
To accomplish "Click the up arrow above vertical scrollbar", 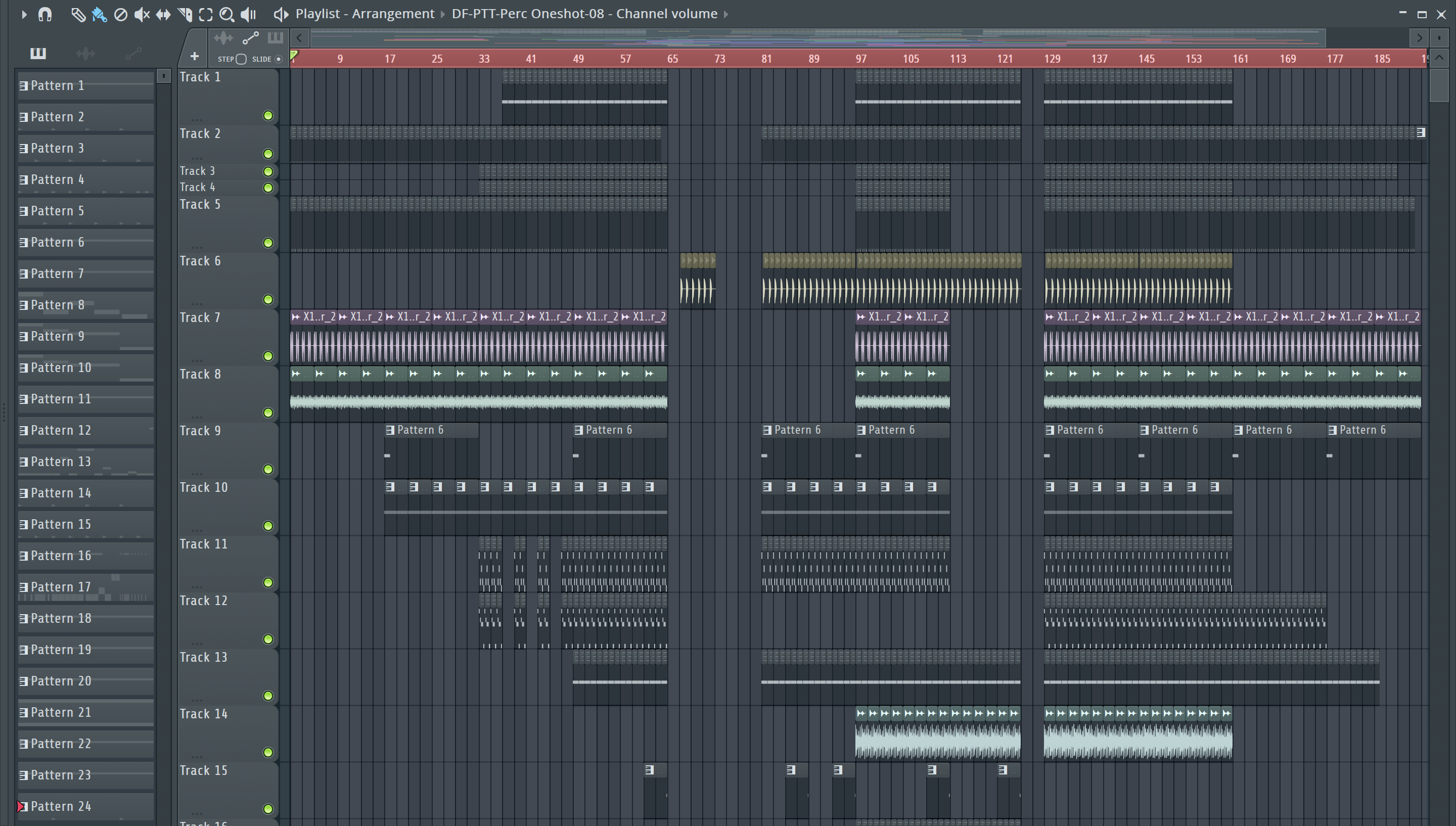I will (1439, 58).
